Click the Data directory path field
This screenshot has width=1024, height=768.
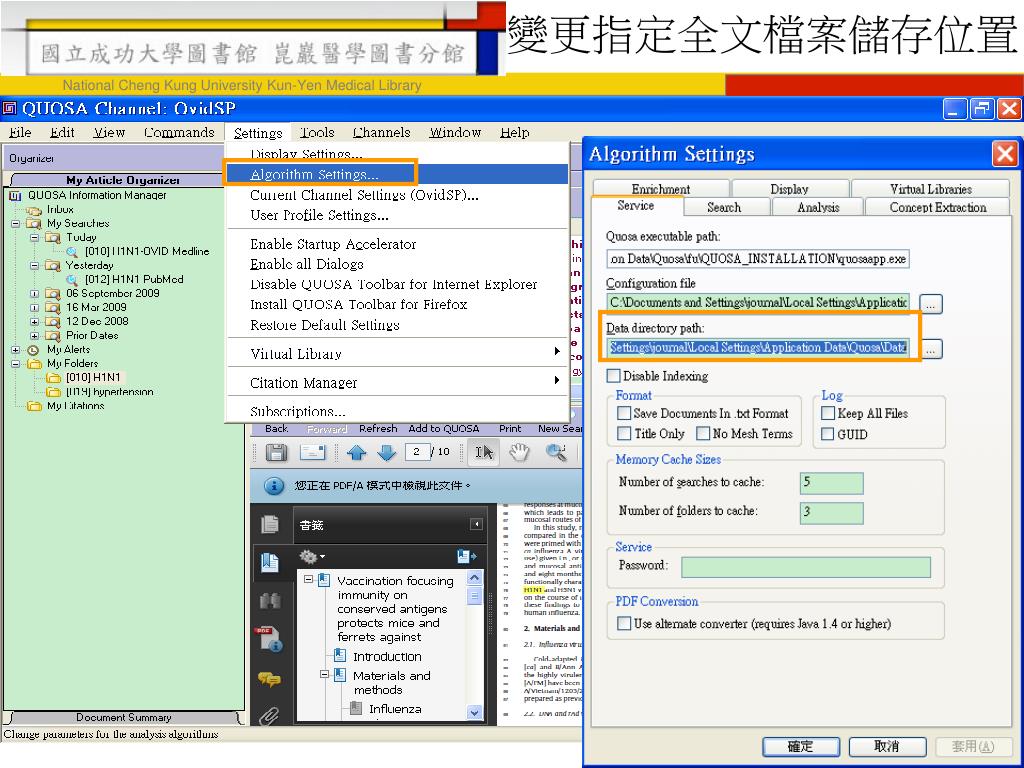pyautogui.click(x=758, y=348)
